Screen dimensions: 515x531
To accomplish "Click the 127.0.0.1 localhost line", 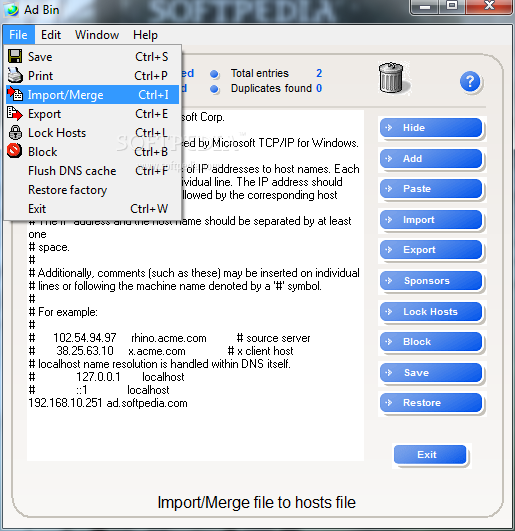I will coord(106,377).
